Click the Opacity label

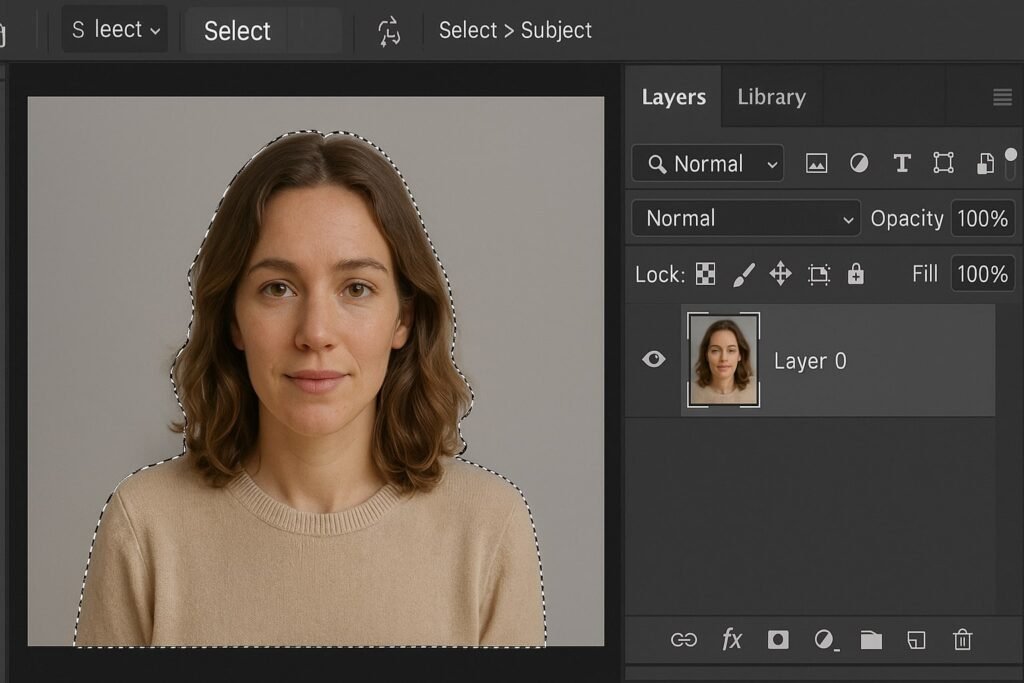point(906,218)
